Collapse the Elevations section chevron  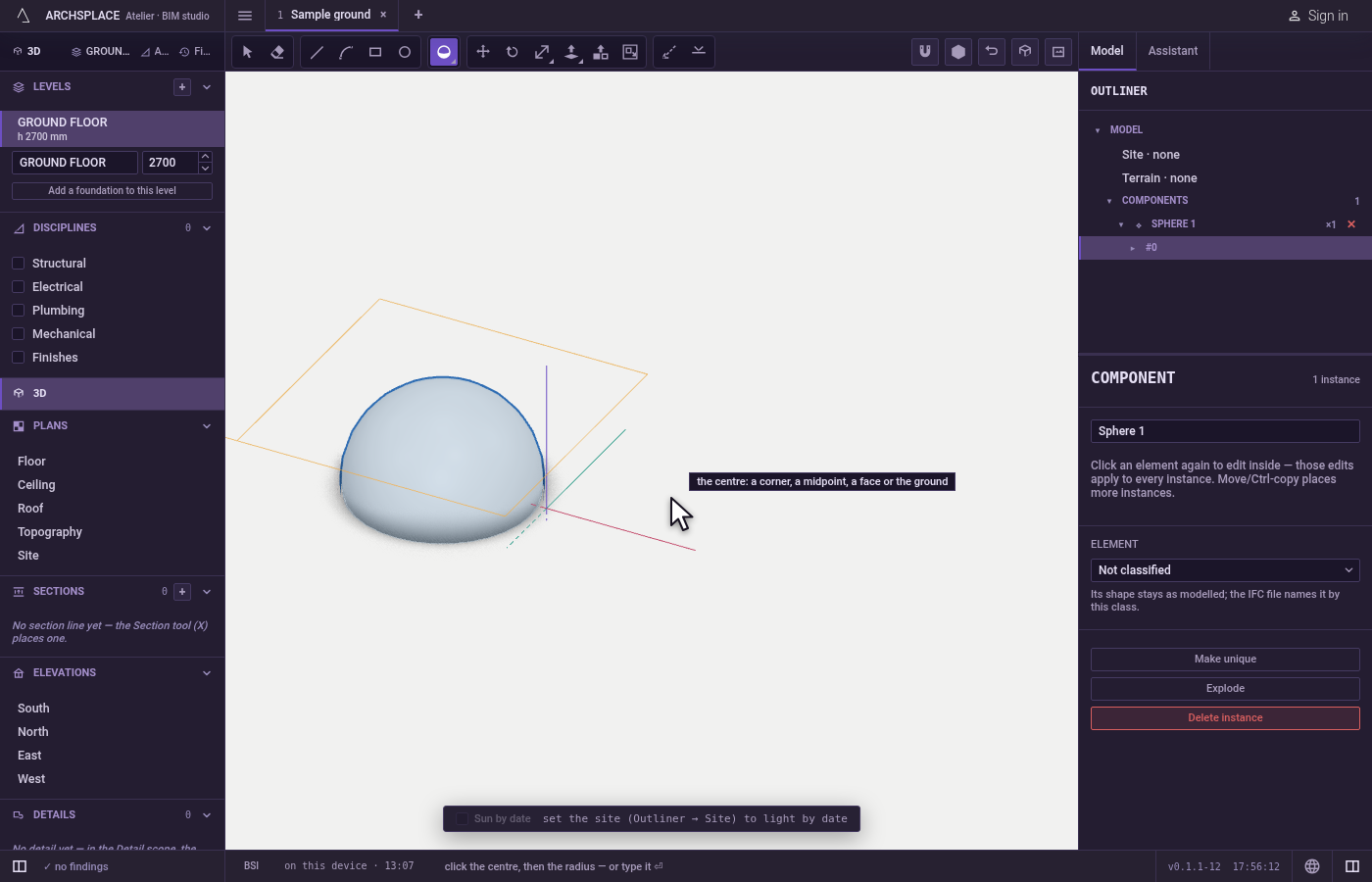pyautogui.click(x=207, y=673)
